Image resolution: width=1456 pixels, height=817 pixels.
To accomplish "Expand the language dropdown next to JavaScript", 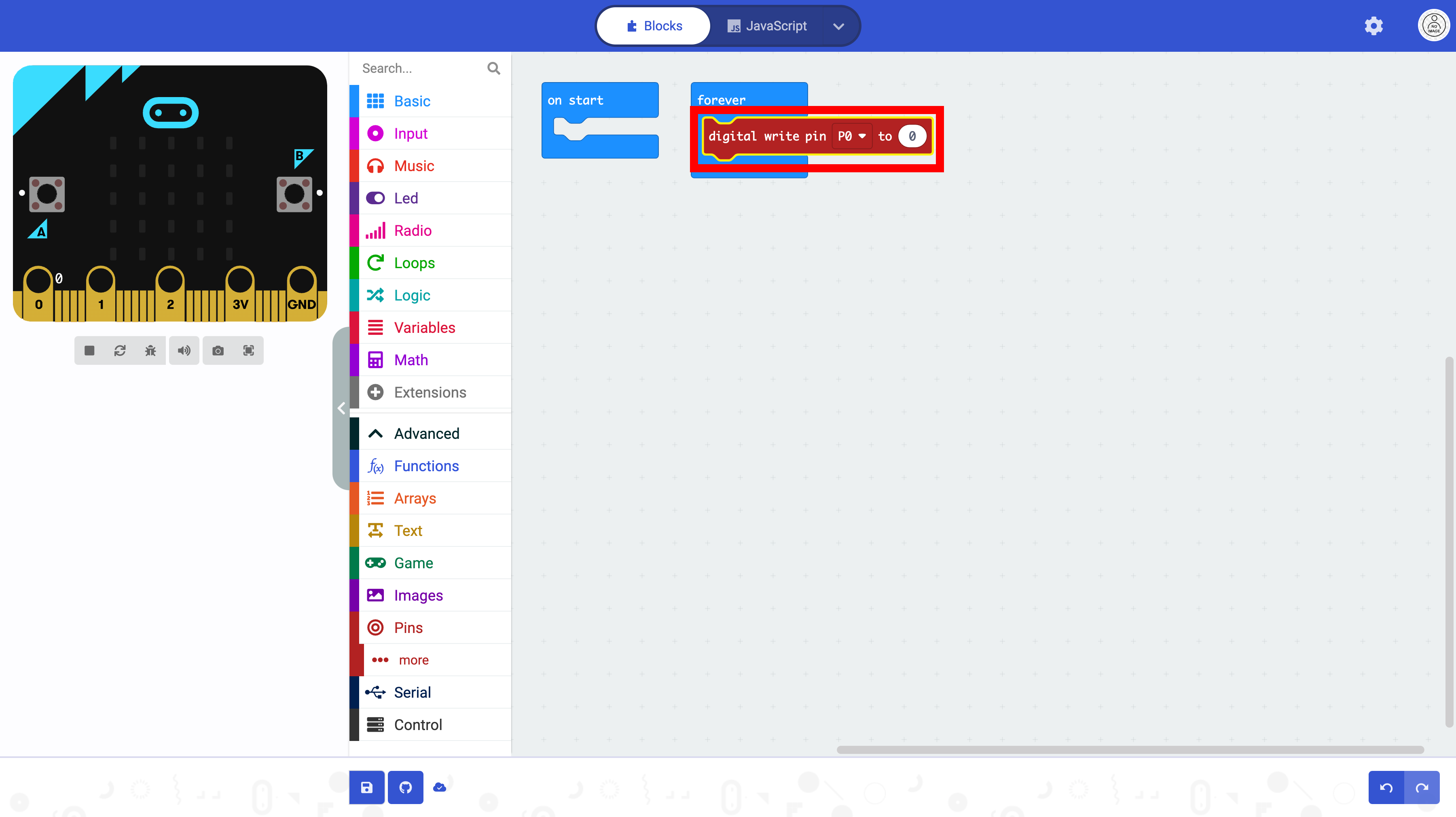I will click(838, 26).
